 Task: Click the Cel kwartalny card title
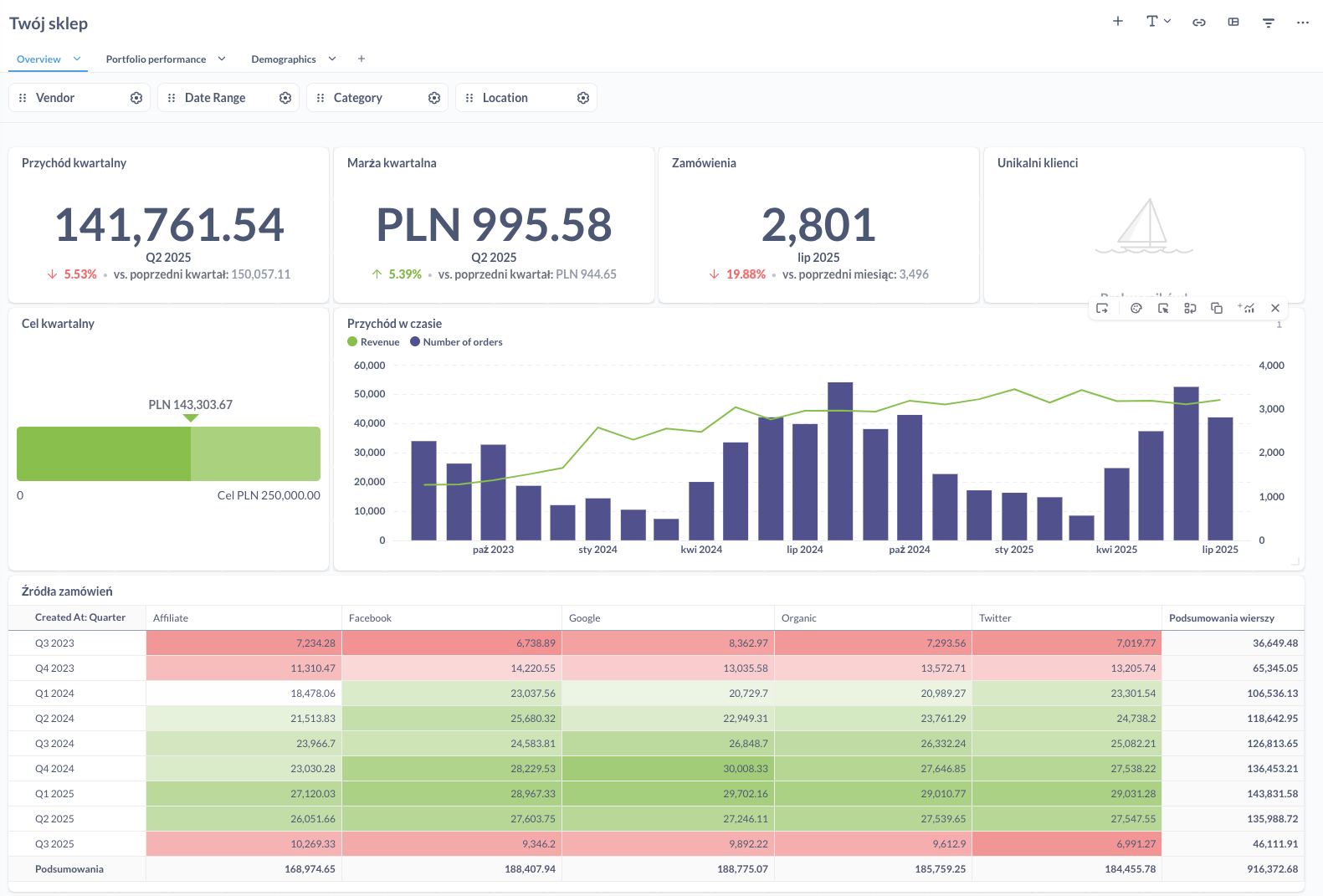pos(58,324)
